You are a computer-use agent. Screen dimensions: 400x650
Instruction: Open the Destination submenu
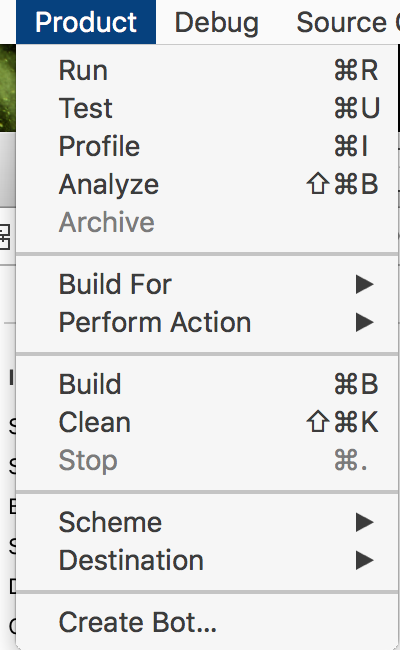(x=207, y=560)
